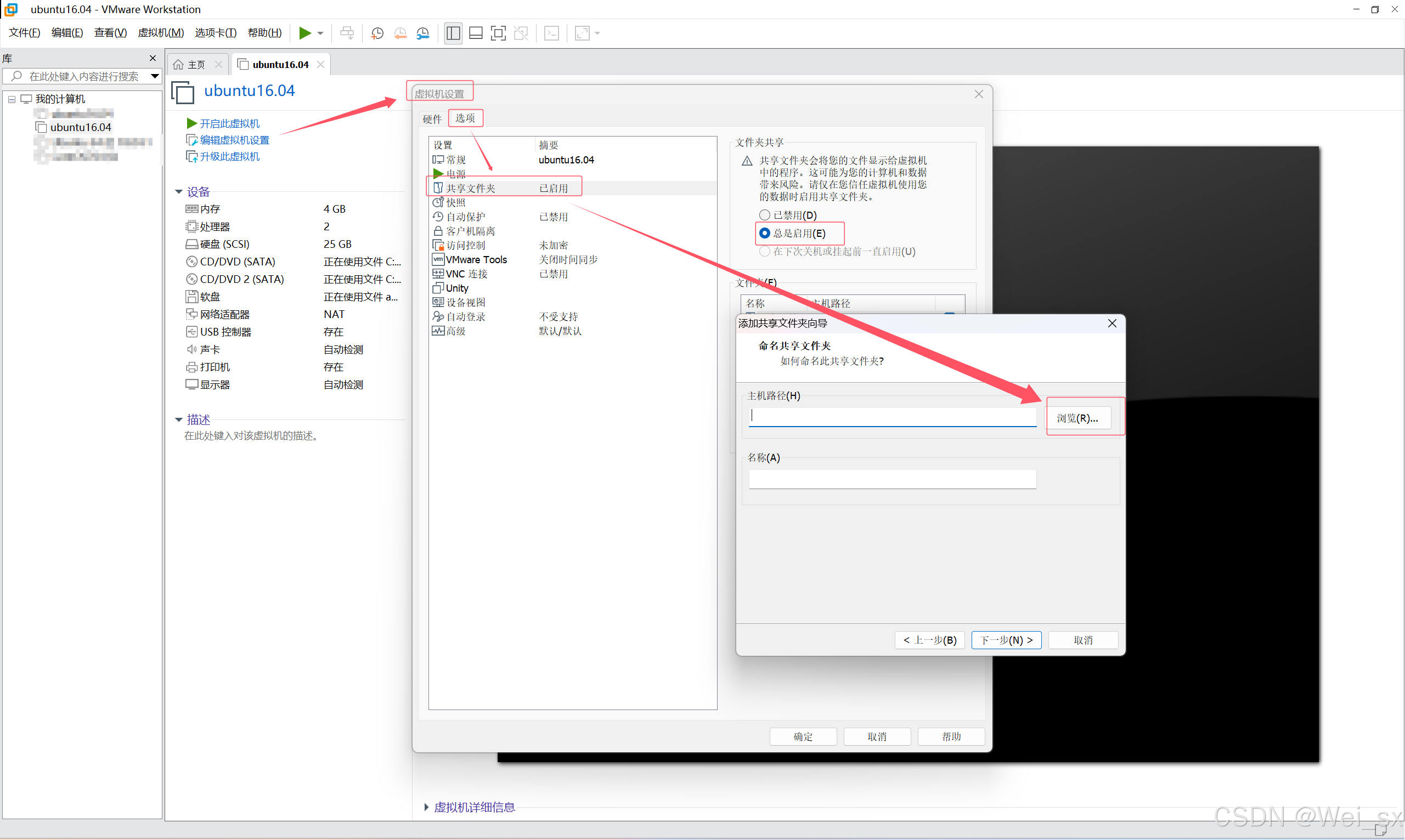Click 下一步(N) in the wizard
This screenshot has width=1405, height=840.
(x=1006, y=640)
